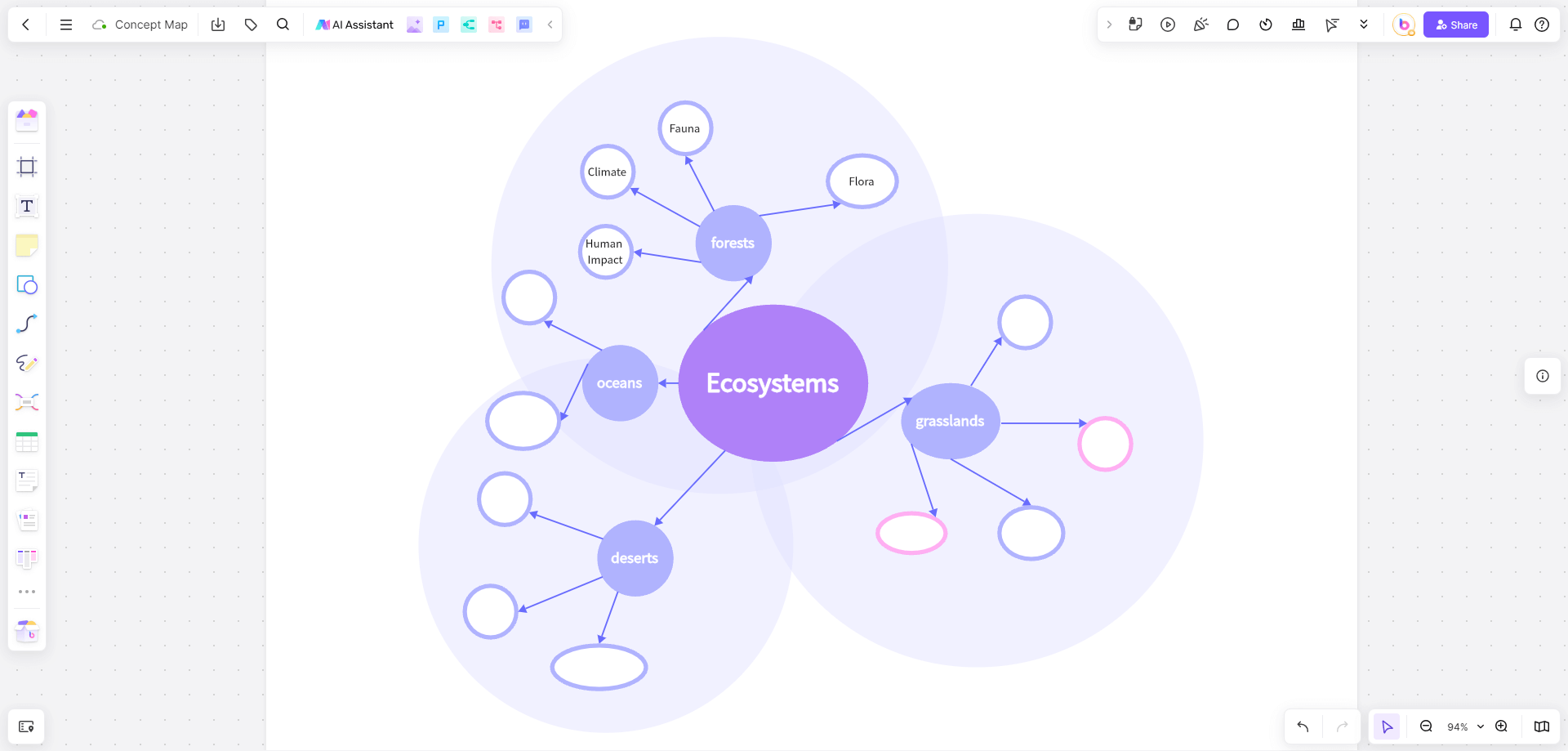1568x751 pixels.
Task: Undo the last action
Action: tap(1303, 726)
